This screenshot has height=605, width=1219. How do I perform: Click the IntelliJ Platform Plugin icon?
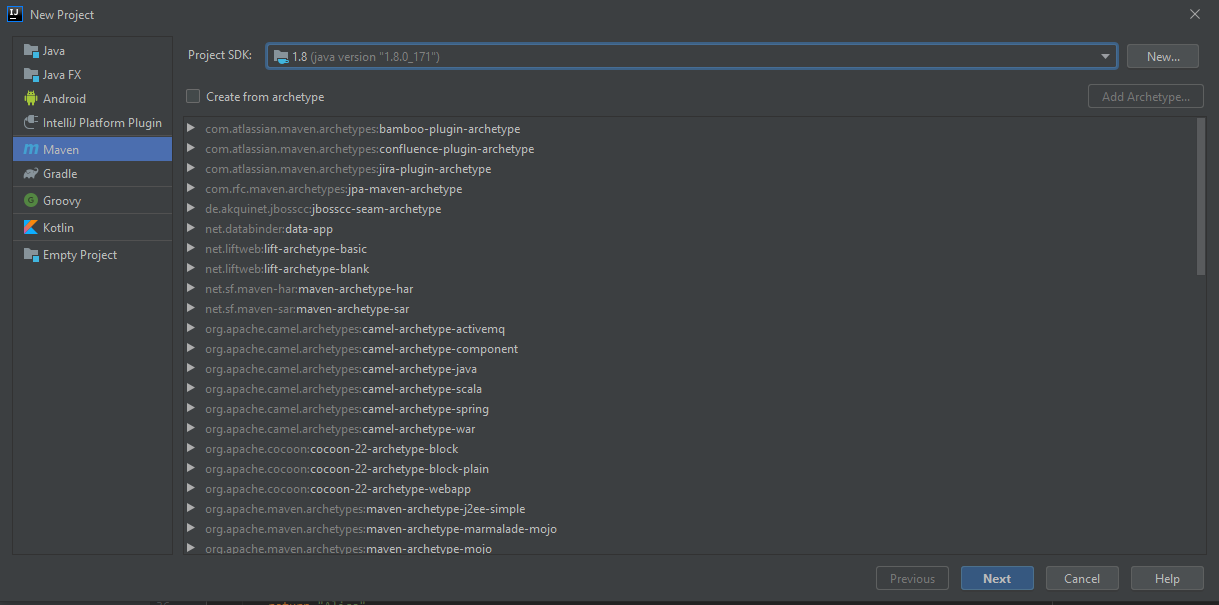click(31, 123)
